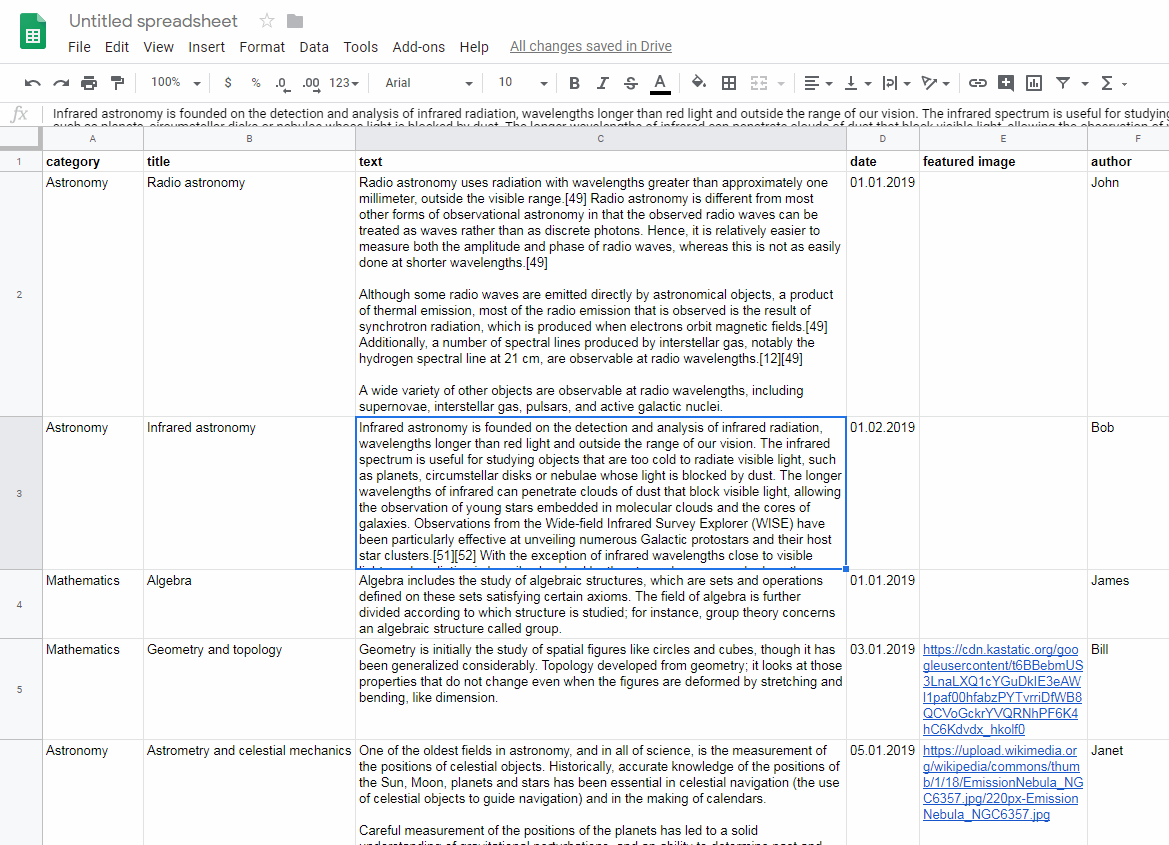Click the Create a filter icon
The width and height of the screenshot is (1169, 845).
1063,83
